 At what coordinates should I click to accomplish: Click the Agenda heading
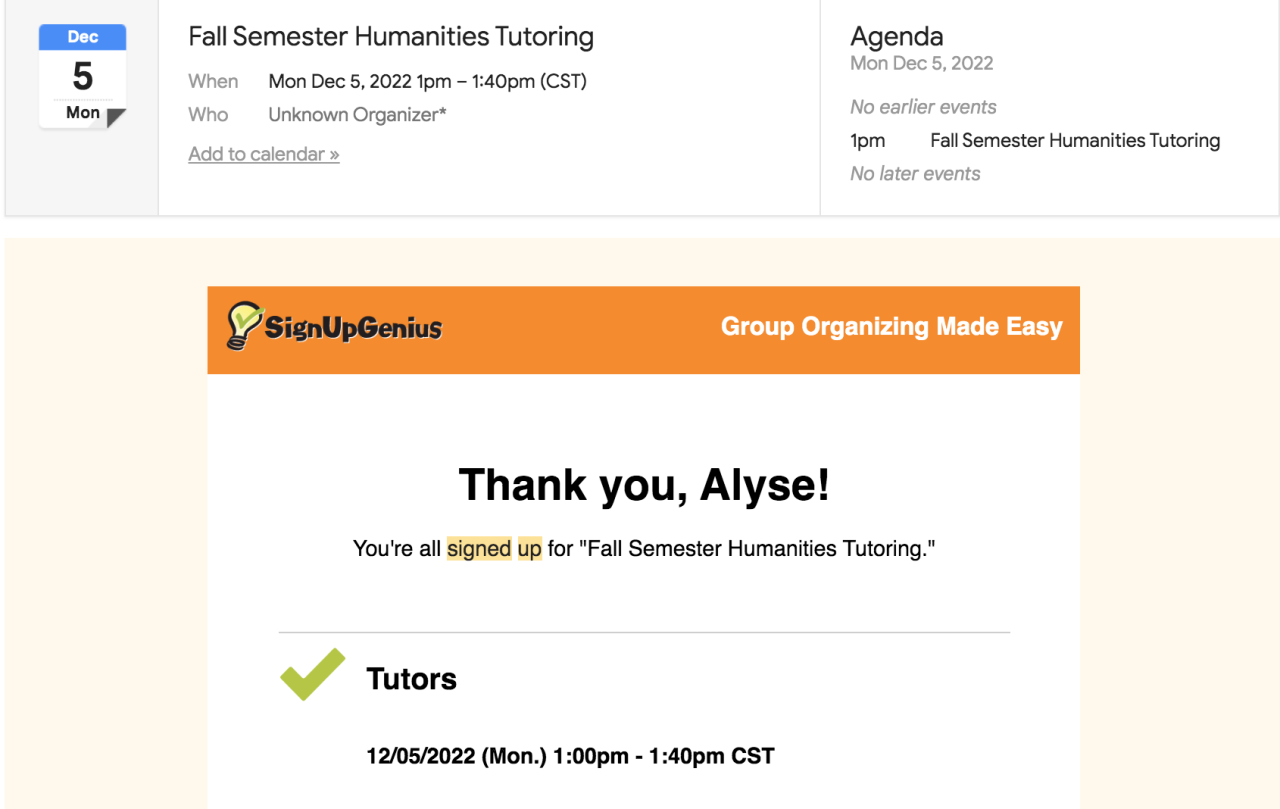[896, 37]
